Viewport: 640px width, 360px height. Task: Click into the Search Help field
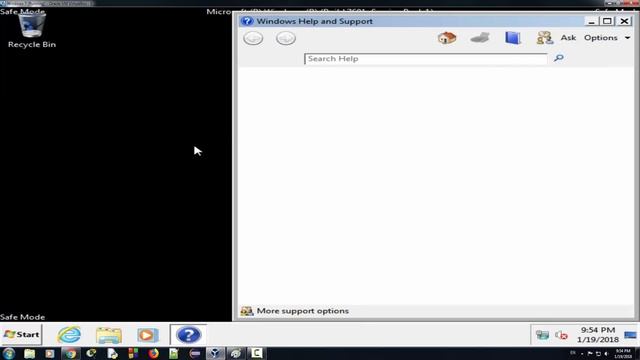[x=425, y=59]
